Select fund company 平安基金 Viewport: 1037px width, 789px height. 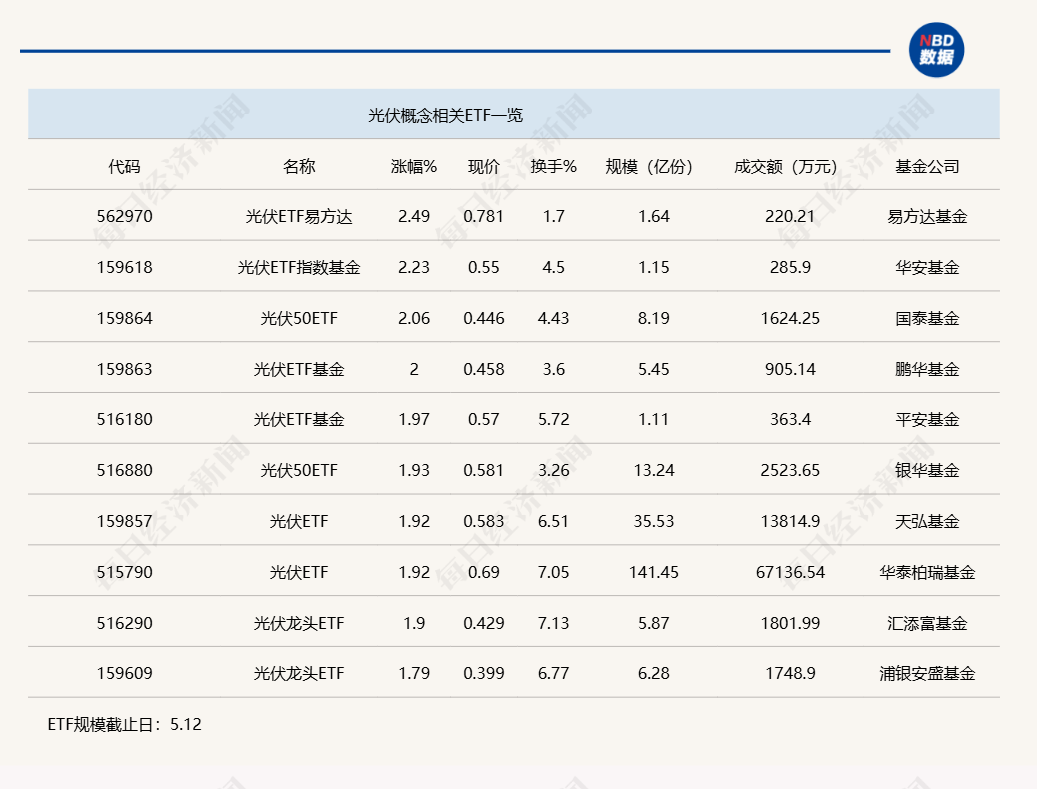coord(927,420)
